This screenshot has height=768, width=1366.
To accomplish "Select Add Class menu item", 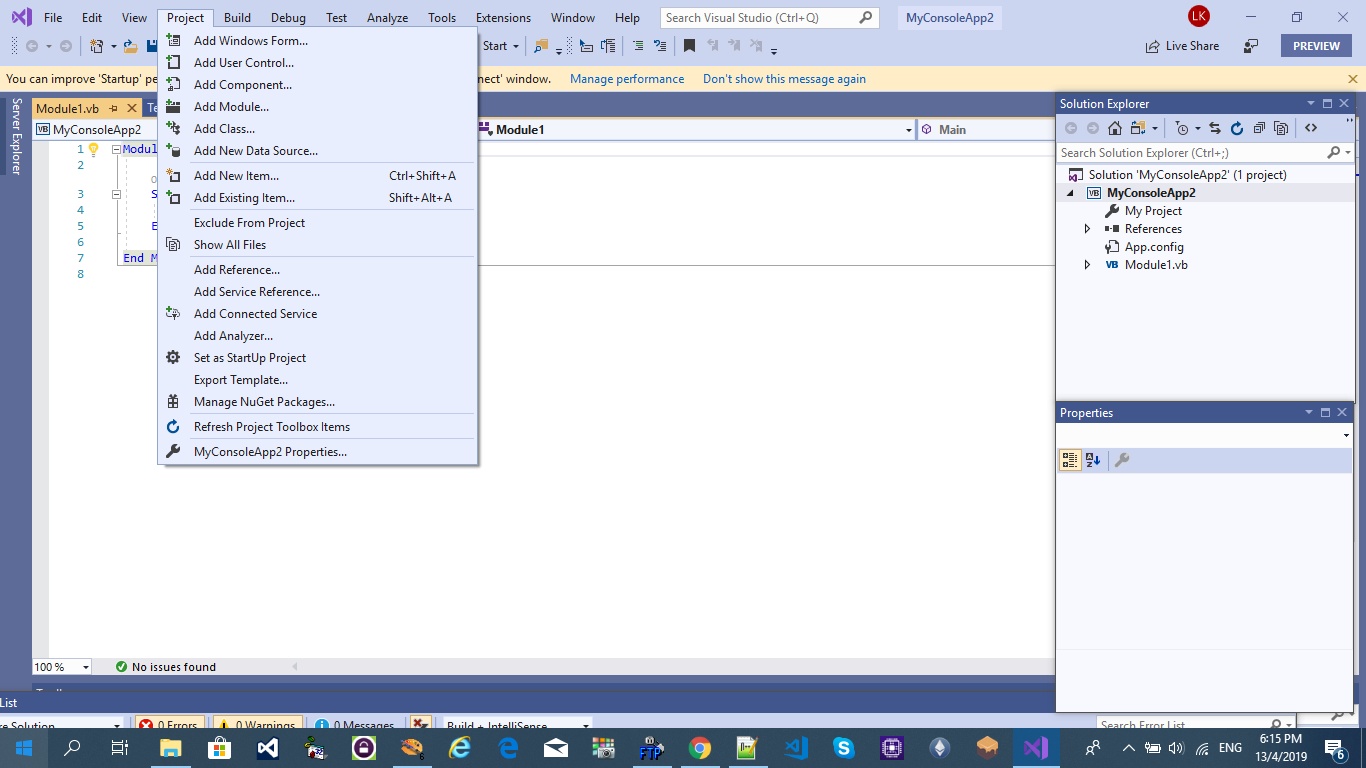I will (318, 129).
